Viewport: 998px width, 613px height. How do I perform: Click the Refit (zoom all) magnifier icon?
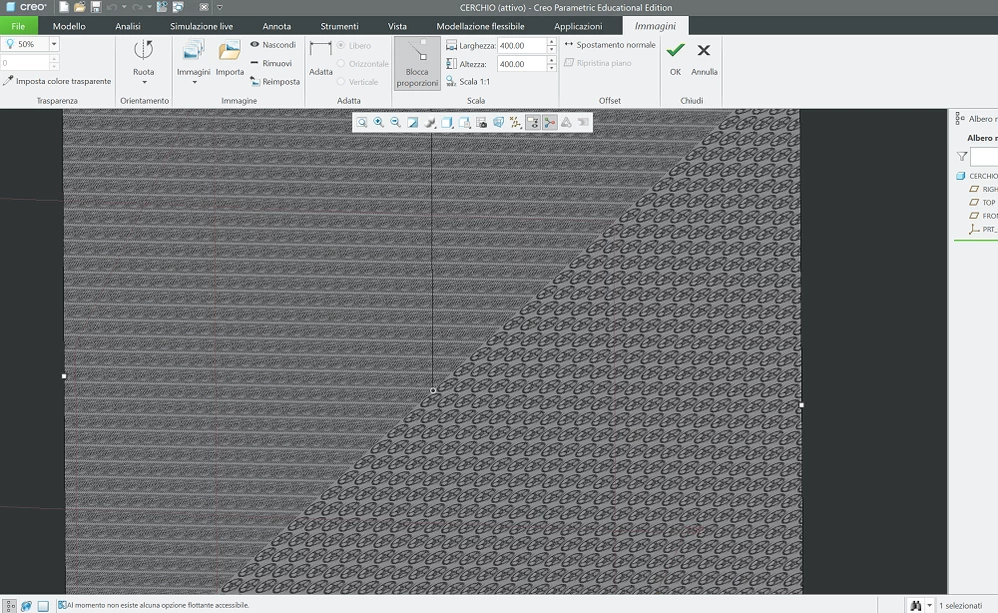(x=362, y=122)
